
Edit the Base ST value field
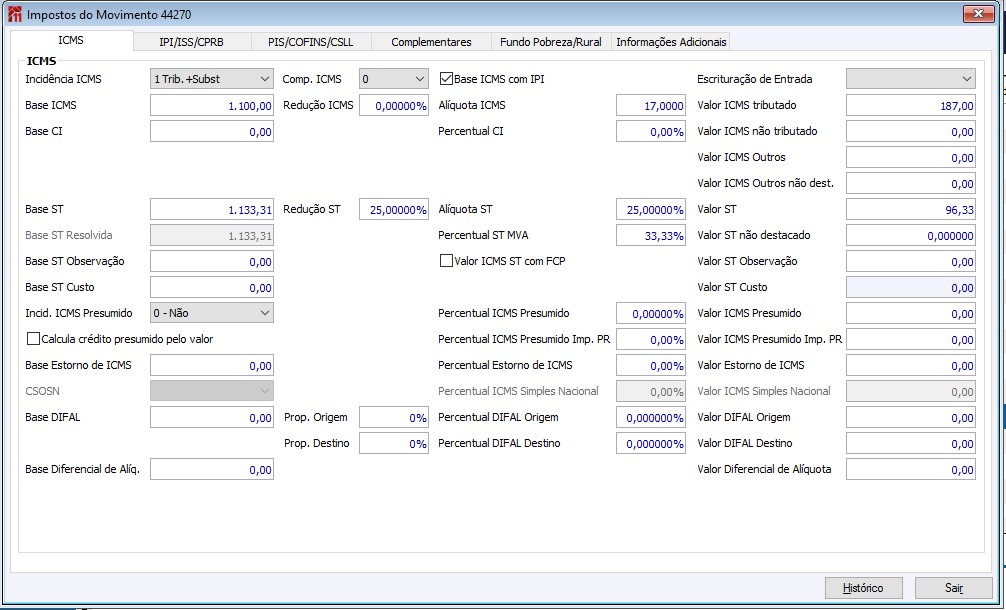click(212, 209)
